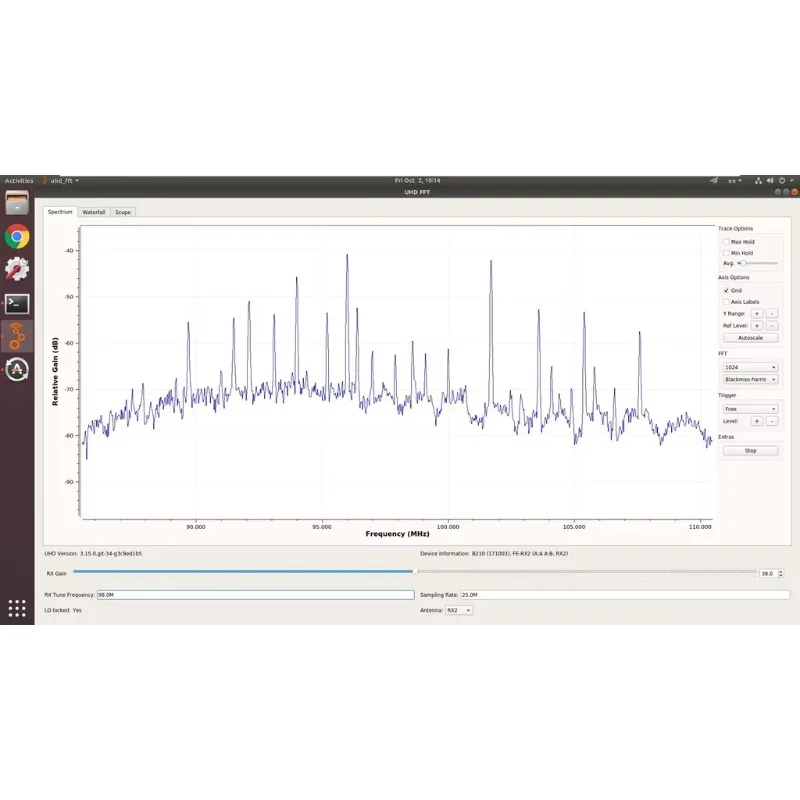The height and width of the screenshot is (800, 800).
Task: Open the Terminal from the dock
Action: coord(17,304)
